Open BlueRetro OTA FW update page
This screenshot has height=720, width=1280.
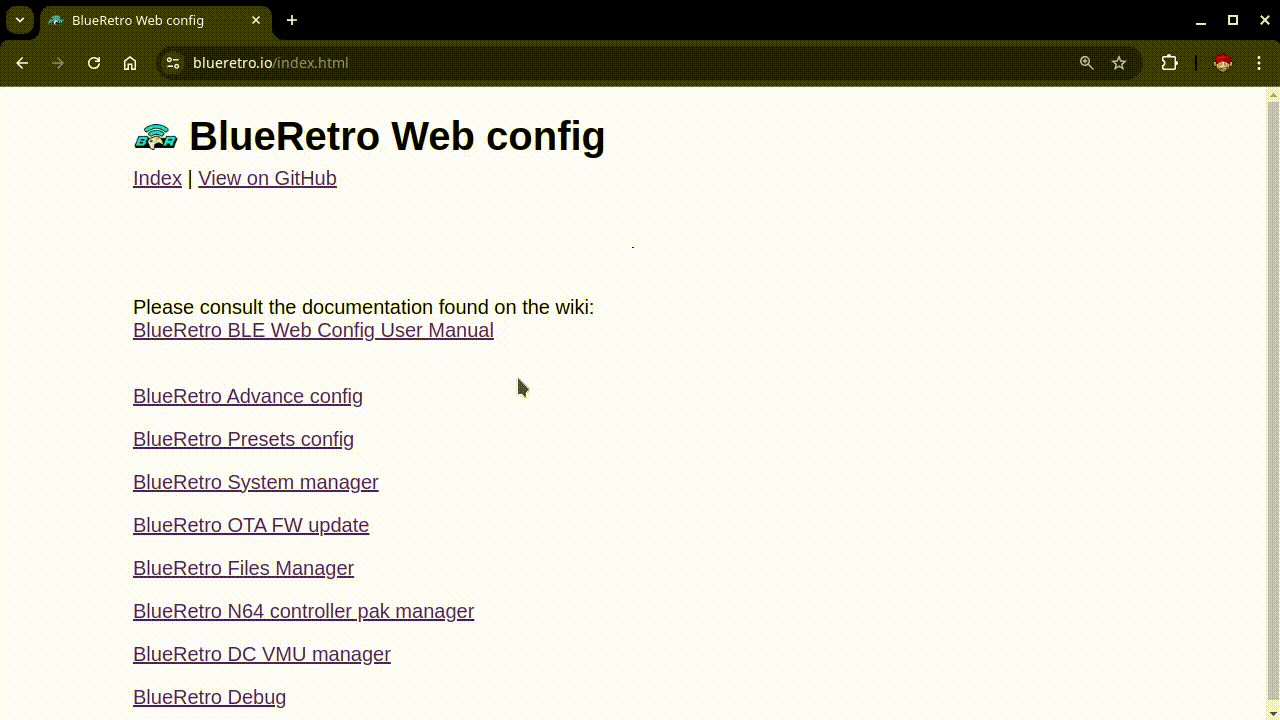250,525
